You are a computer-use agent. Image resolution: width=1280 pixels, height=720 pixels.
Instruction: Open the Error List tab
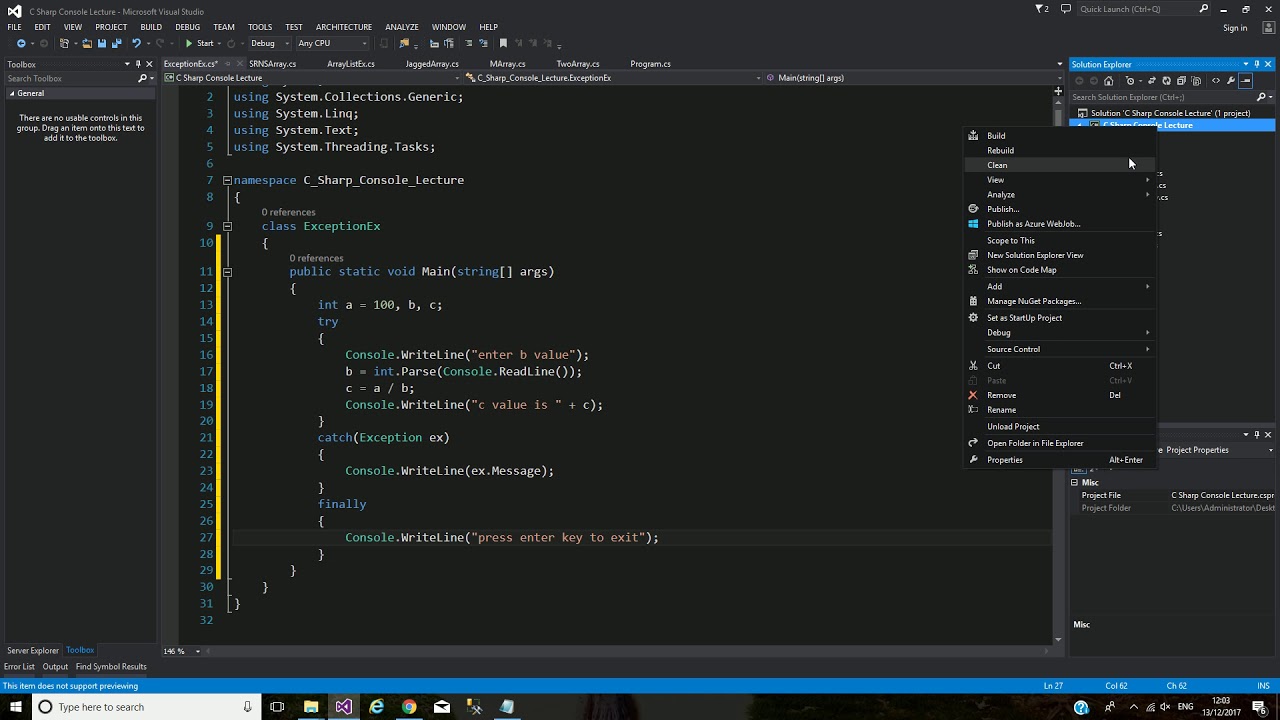19,667
